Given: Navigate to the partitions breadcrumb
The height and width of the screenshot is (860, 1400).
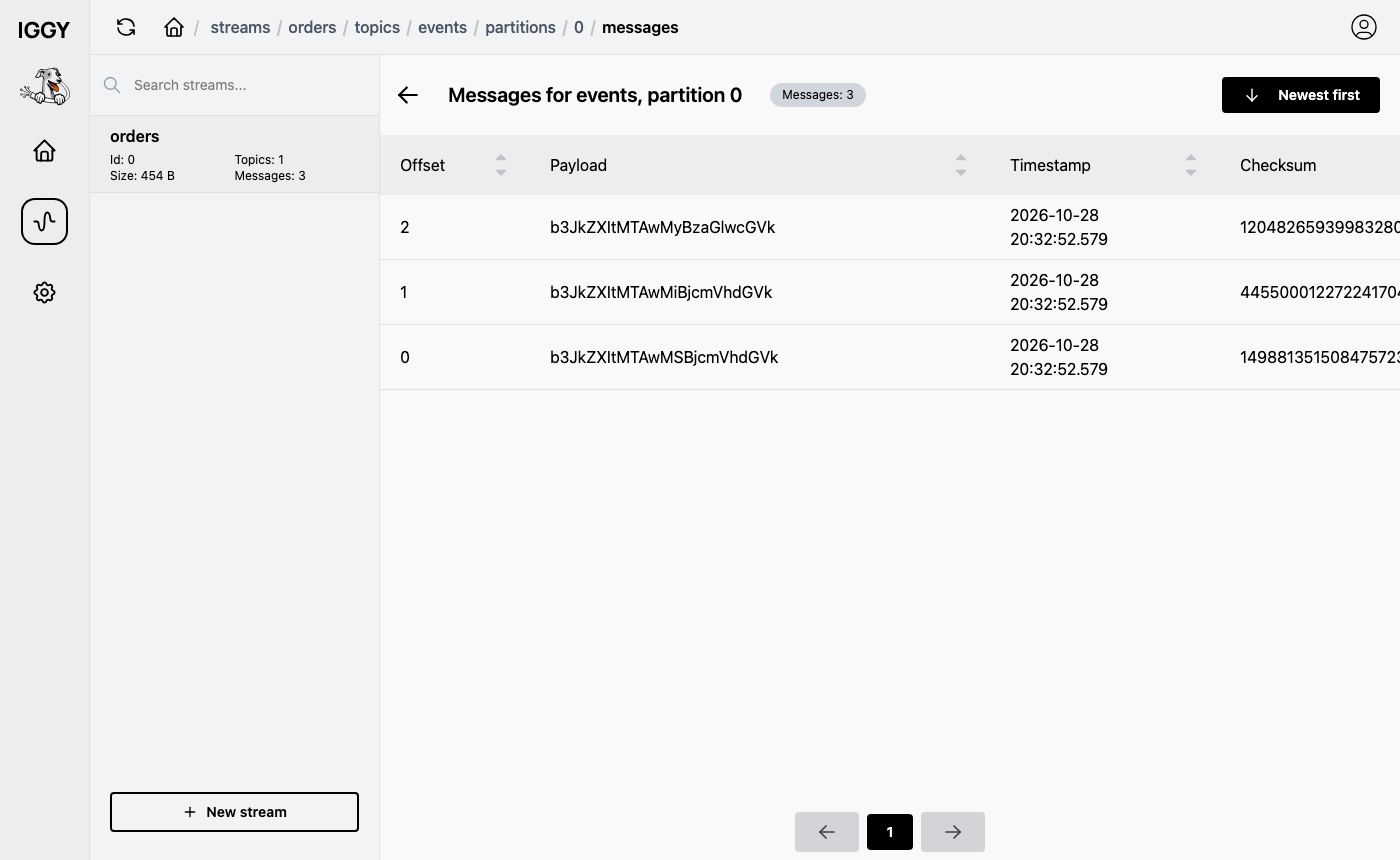Looking at the screenshot, I should [x=520, y=27].
